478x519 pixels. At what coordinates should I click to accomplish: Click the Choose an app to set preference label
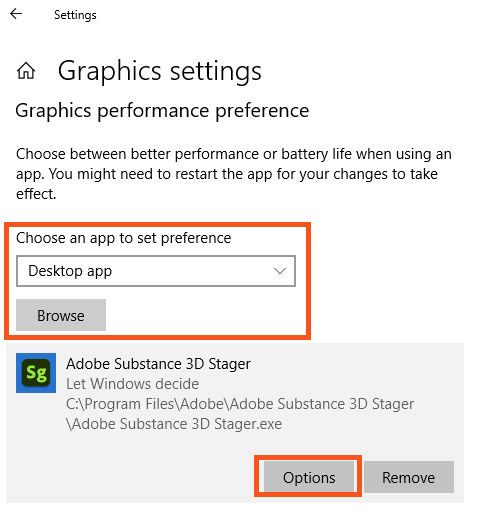pos(123,238)
